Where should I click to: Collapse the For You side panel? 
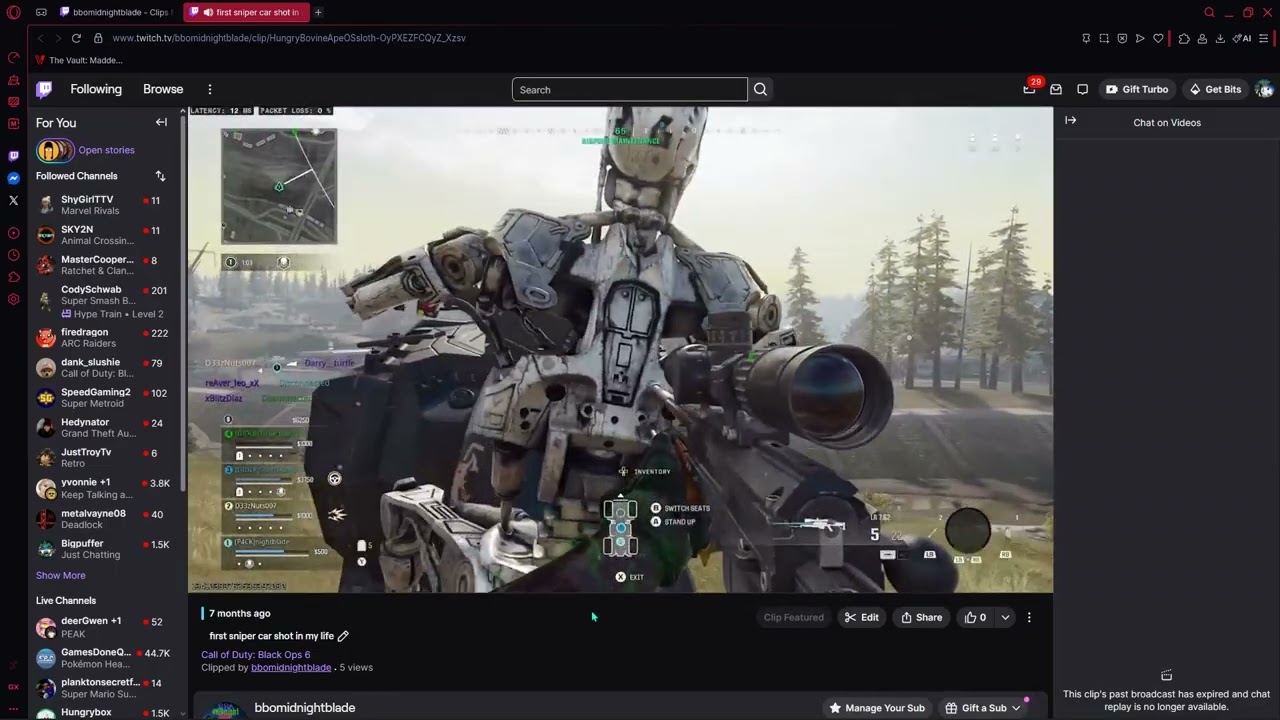tap(161, 122)
